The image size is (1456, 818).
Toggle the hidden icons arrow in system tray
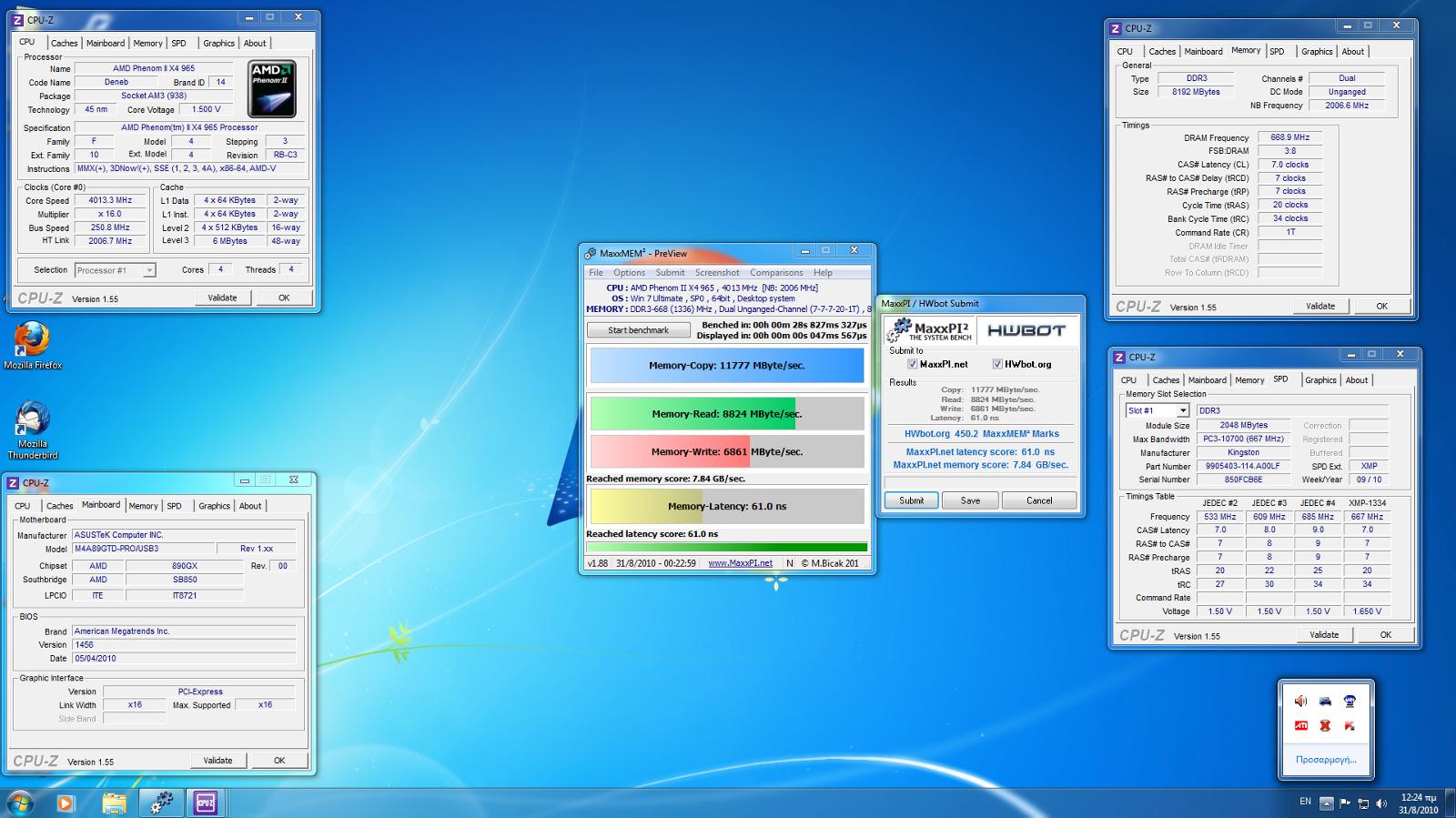1327,803
